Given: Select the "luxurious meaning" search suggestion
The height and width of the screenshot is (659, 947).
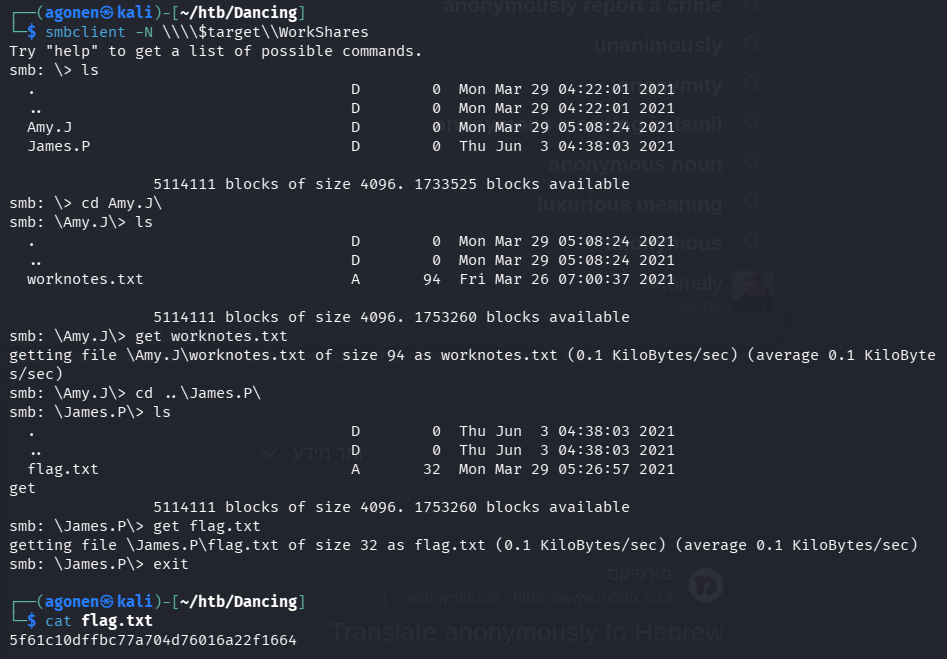Looking at the screenshot, I should (x=629, y=205).
